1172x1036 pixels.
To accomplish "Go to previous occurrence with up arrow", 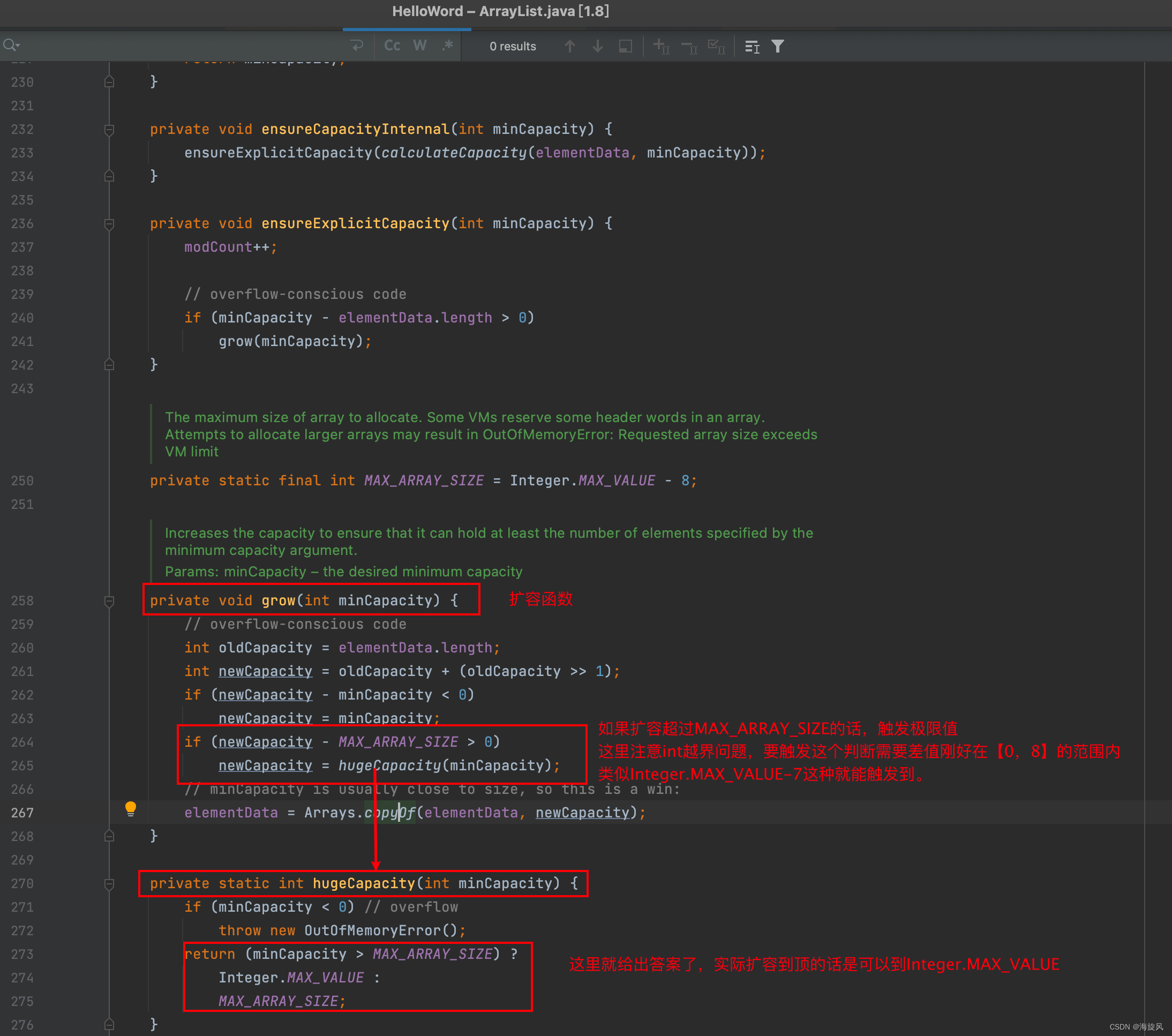I will click(569, 47).
